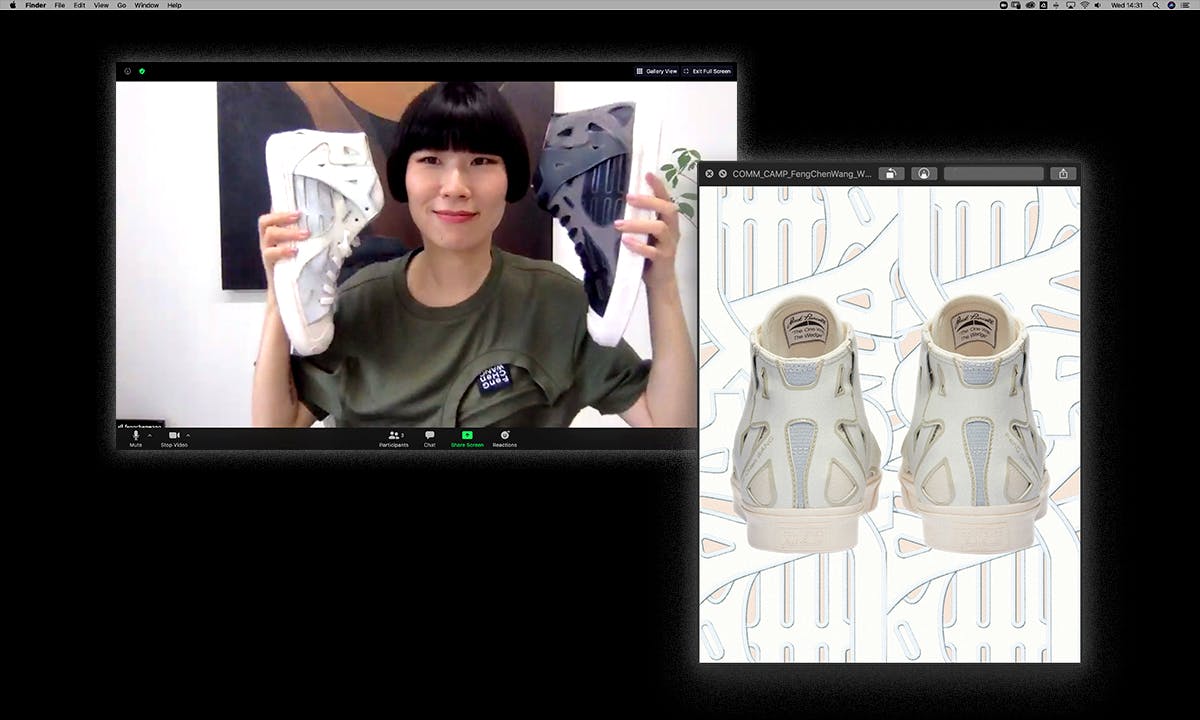Click the Markup icon in Quick Look
Viewport: 1200px width, 720px height.
(x=923, y=173)
